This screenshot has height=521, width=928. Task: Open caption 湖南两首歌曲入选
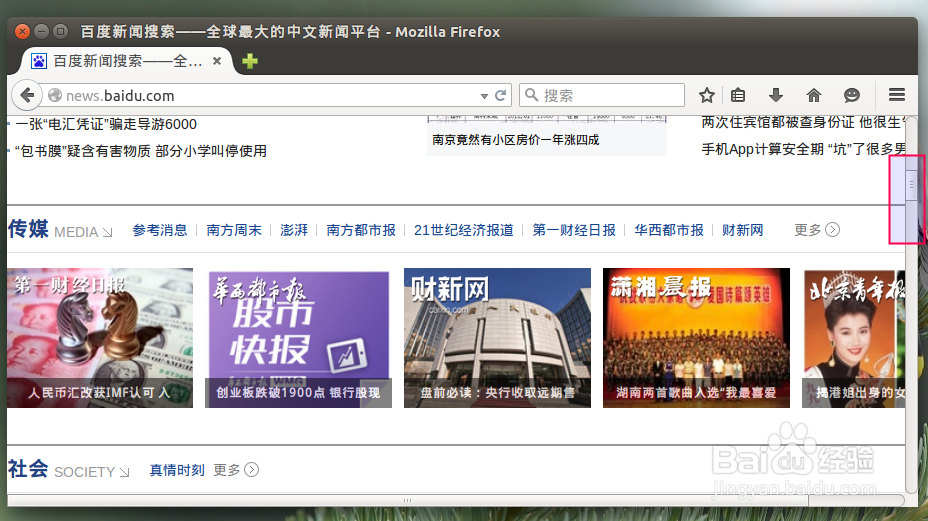tap(696, 393)
